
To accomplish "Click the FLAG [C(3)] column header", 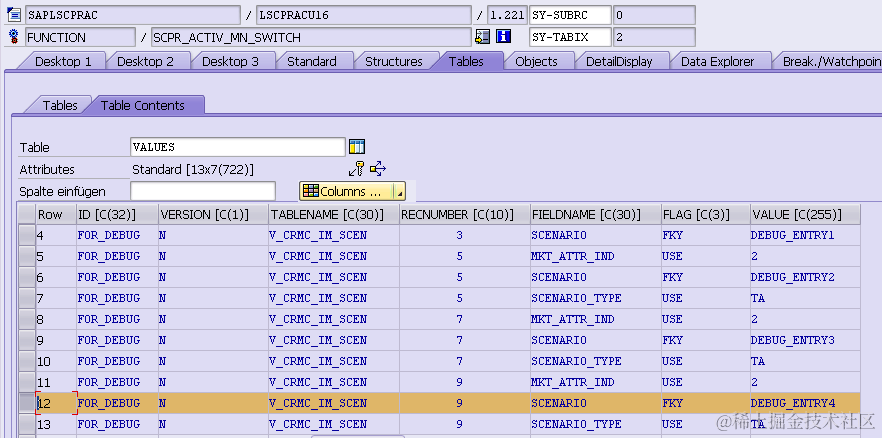I will pos(705,214).
